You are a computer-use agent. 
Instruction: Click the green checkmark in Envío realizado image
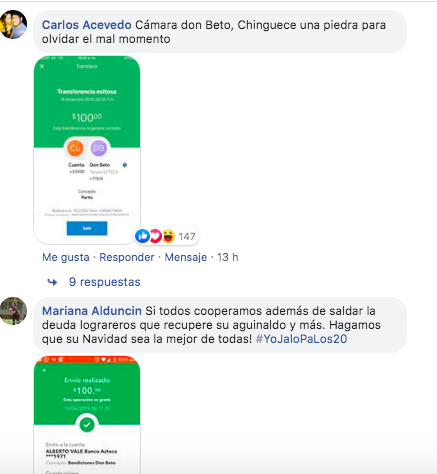click(87, 425)
